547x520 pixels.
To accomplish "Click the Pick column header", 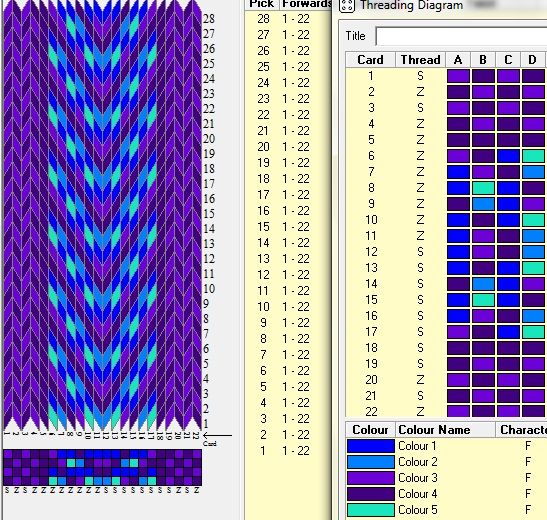I will (262, 4).
